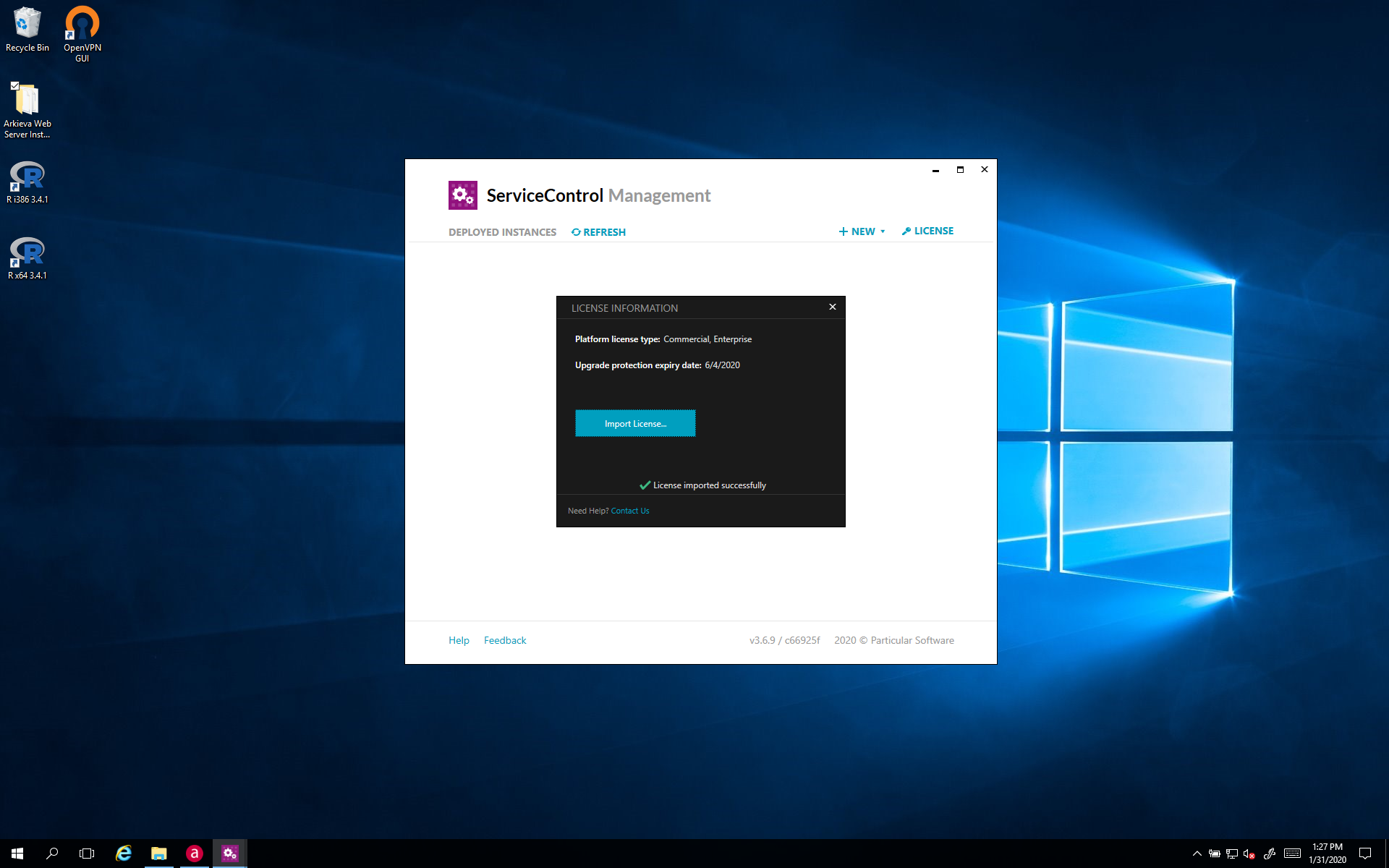Click the v3.6.9 version text
The height and width of the screenshot is (868, 1389).
[x=784, y=640]
